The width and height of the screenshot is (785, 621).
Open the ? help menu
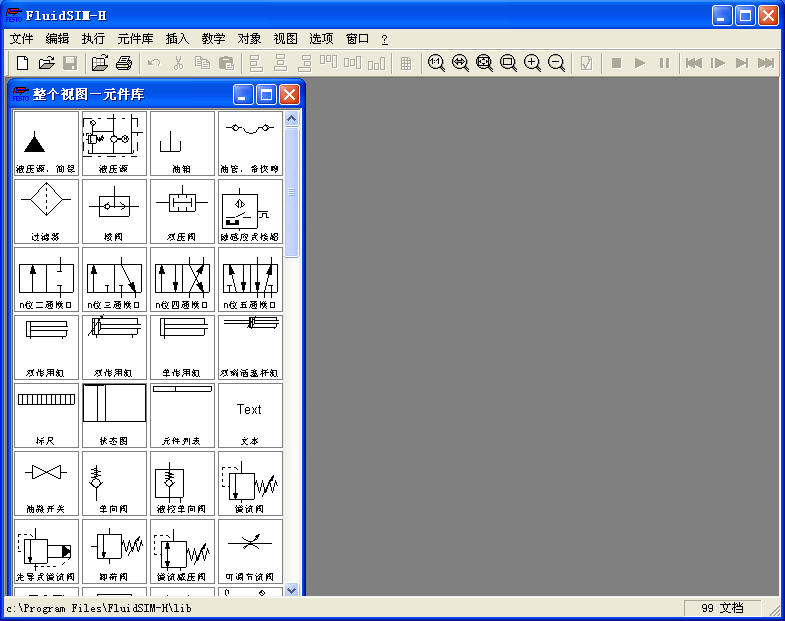tap(384, 39)
